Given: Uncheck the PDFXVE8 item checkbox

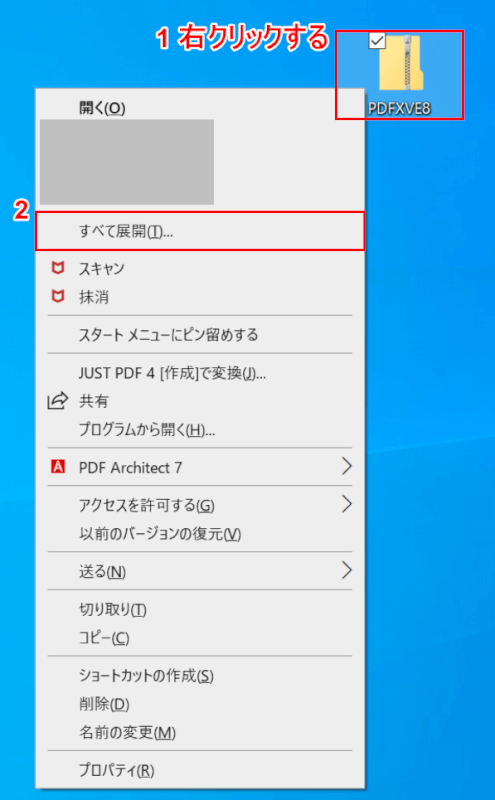Looking at the screenshot, I should 377,41.
